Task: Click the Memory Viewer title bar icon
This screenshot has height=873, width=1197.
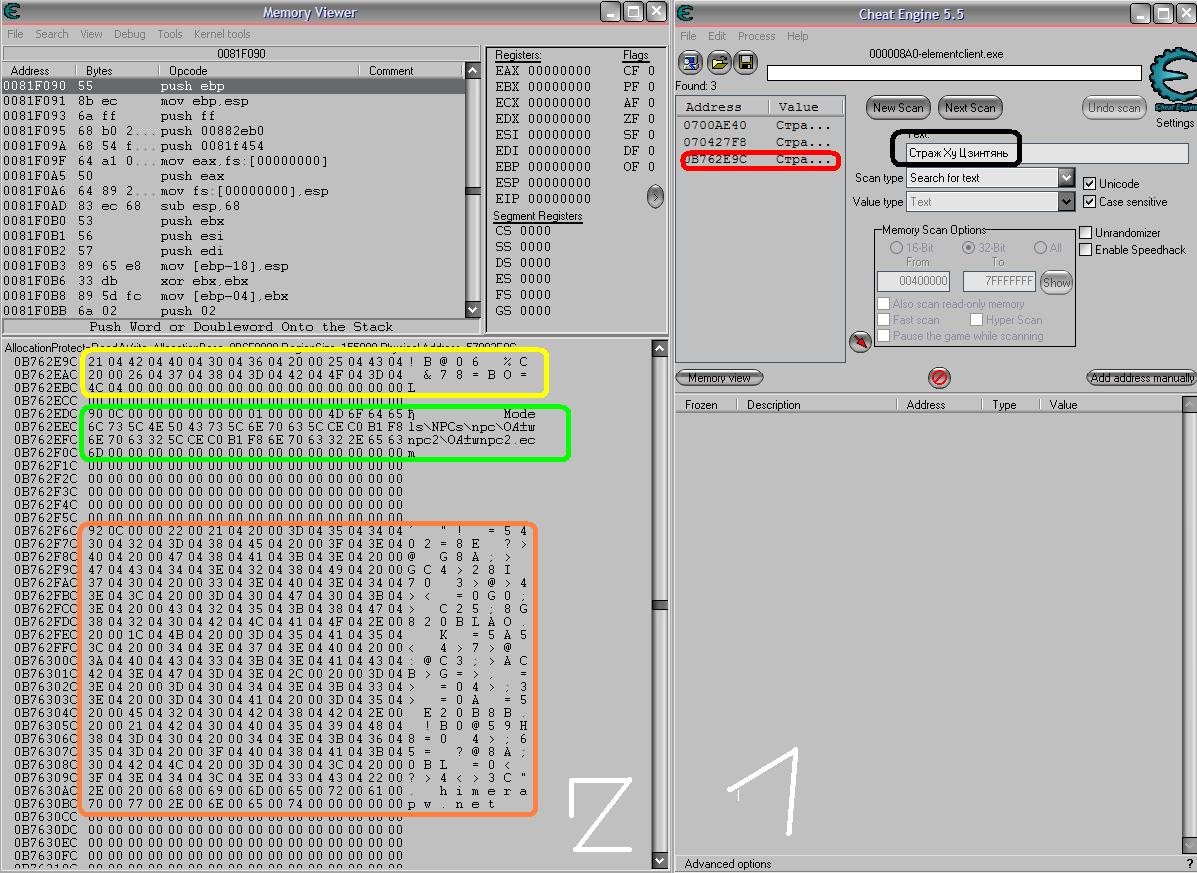Action: pyautogui.click(x=12, y=11)
